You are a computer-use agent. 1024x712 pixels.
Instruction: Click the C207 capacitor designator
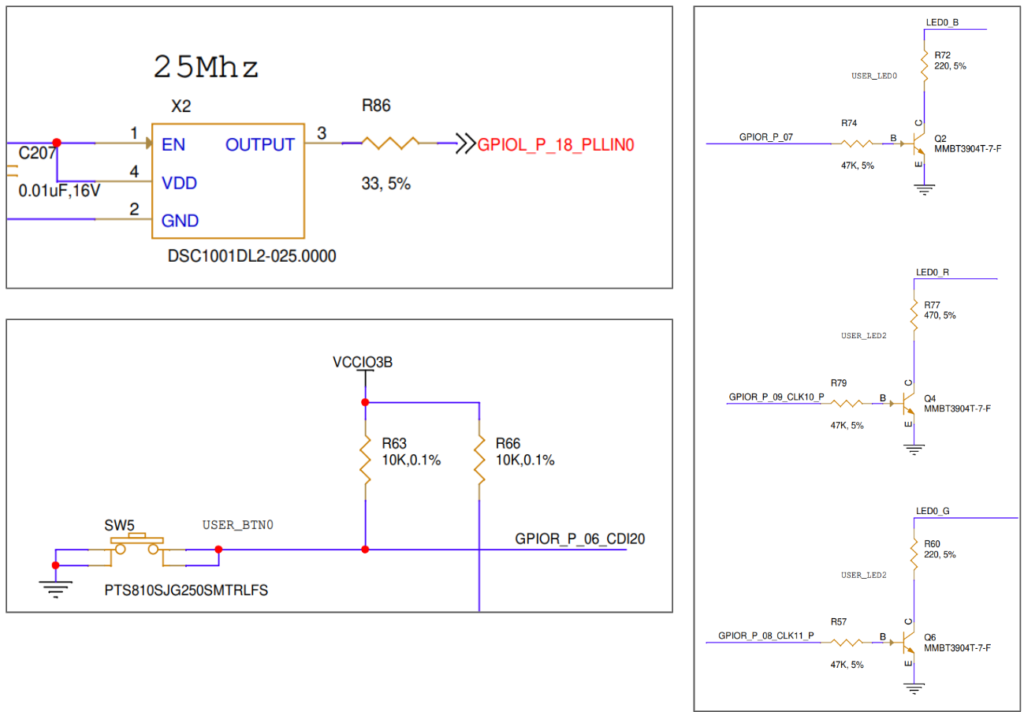[x=37, y=154]
